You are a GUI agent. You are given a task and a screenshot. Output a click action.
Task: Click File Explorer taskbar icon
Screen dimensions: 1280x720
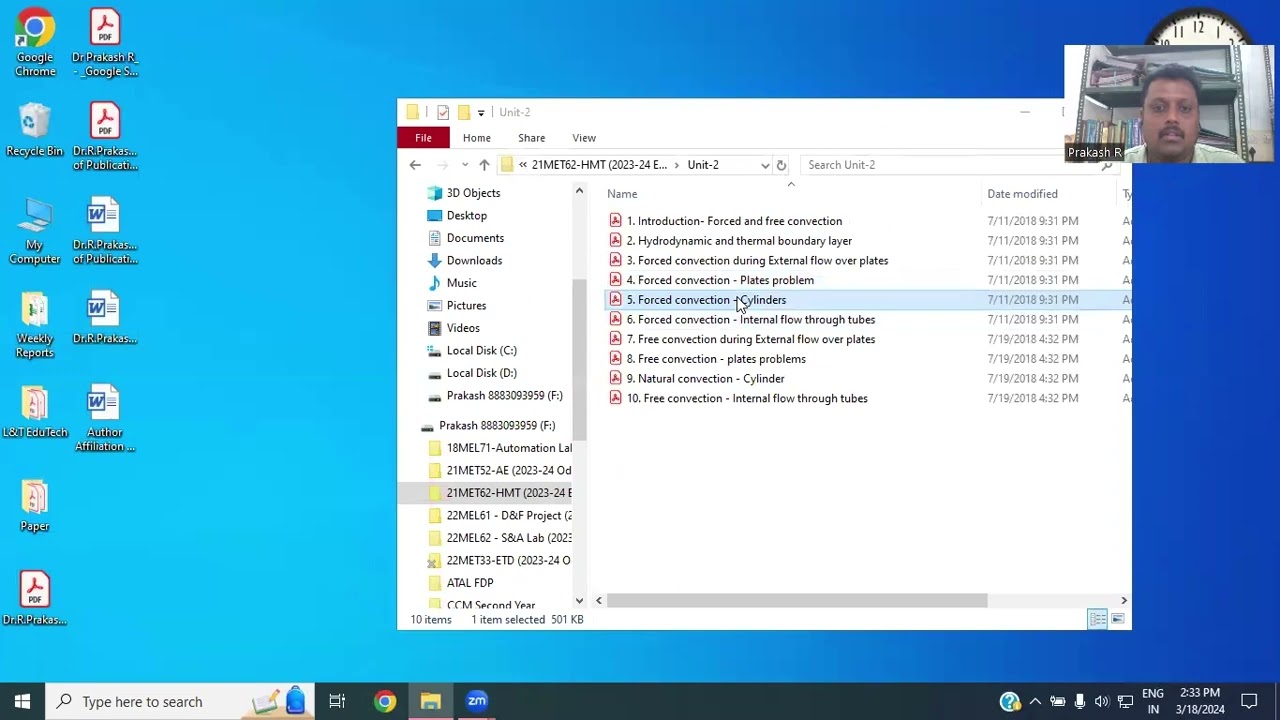tap(431, 702)
